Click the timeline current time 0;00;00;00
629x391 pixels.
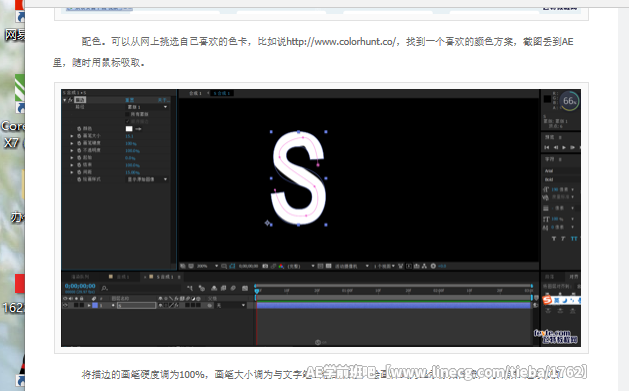[80, 286]
